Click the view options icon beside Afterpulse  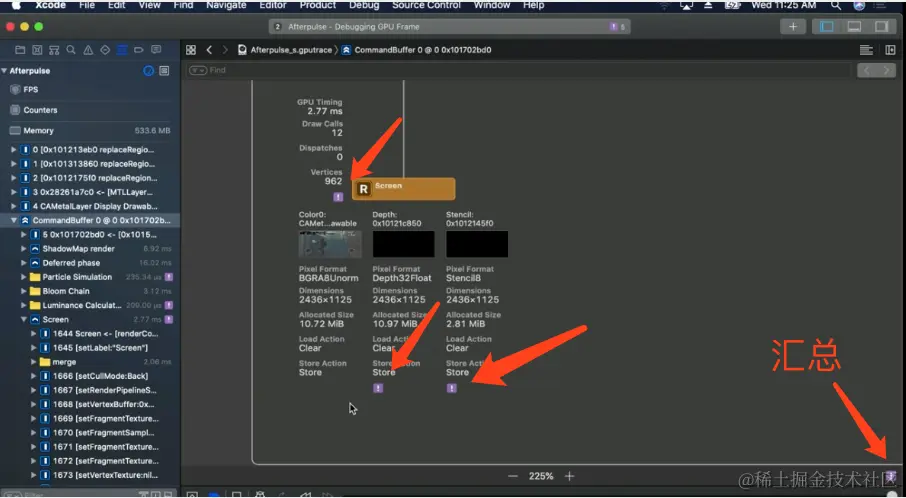[x=164, y=70]
